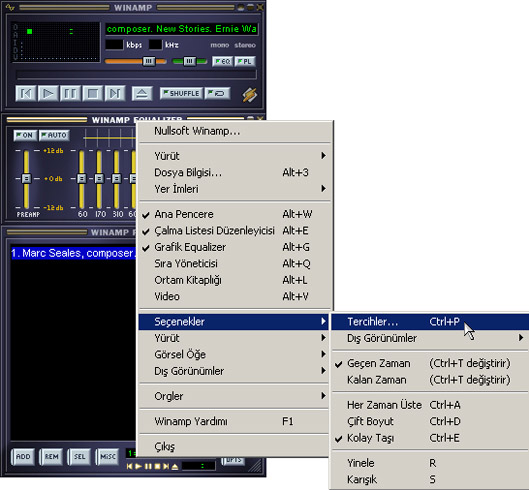Adjust the green balance slider
Image resolution: width=529 pixels, height=490 pixels.
tap(190, 61)
